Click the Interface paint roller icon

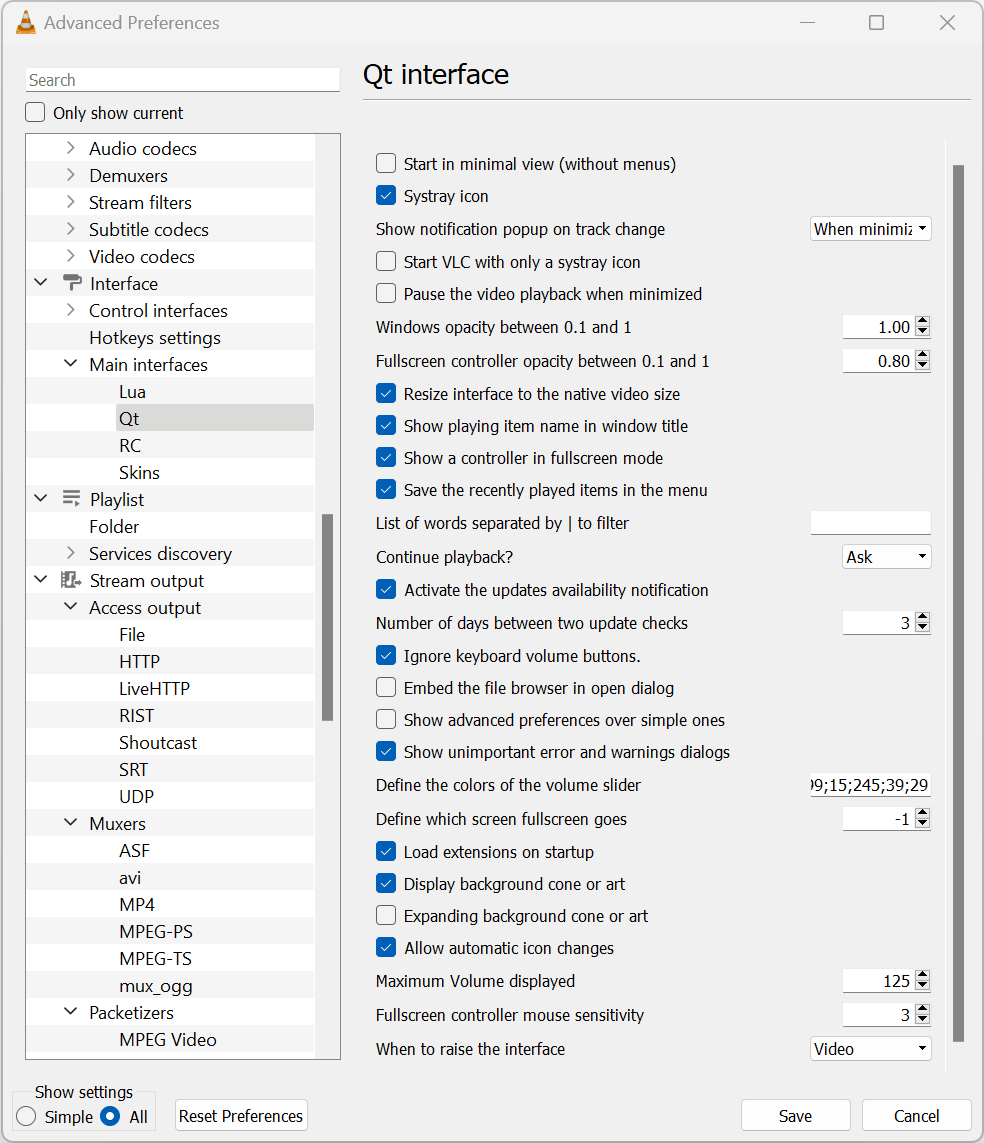coord(71,283)
